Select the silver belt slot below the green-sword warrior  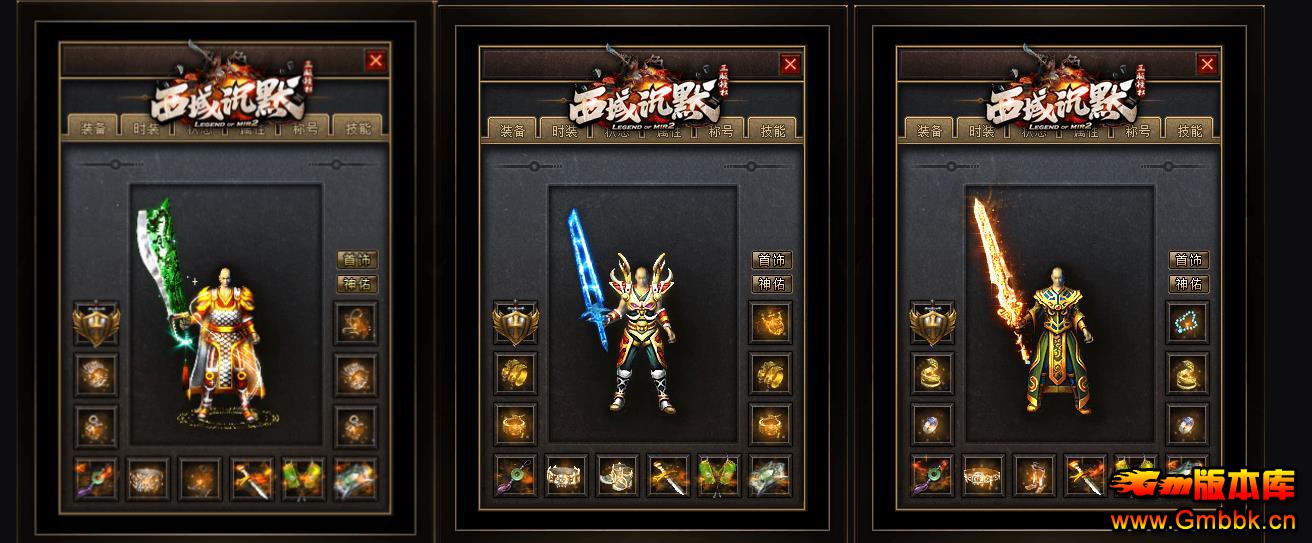(148, 478)
